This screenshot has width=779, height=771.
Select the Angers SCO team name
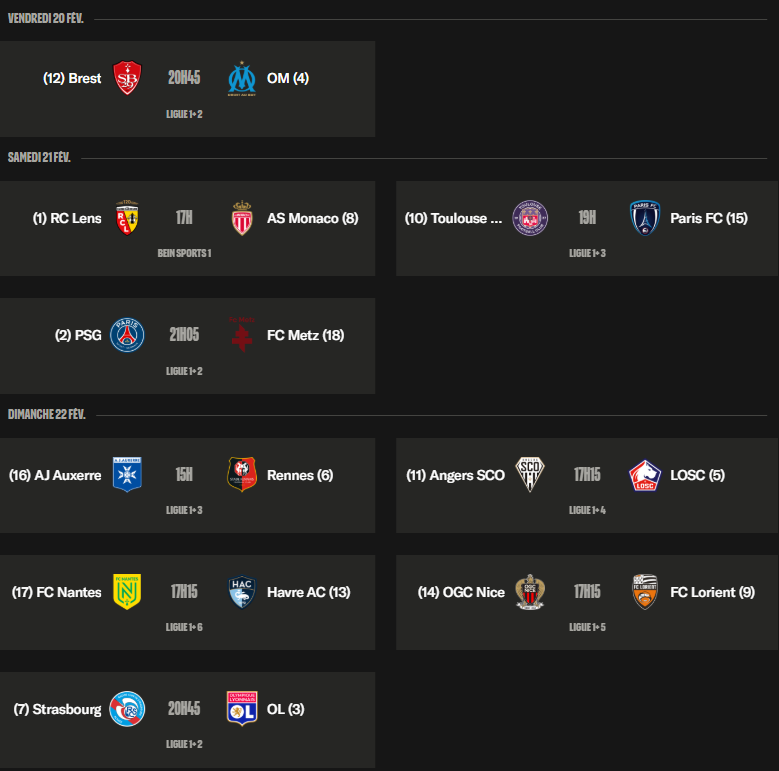(455, 475)
